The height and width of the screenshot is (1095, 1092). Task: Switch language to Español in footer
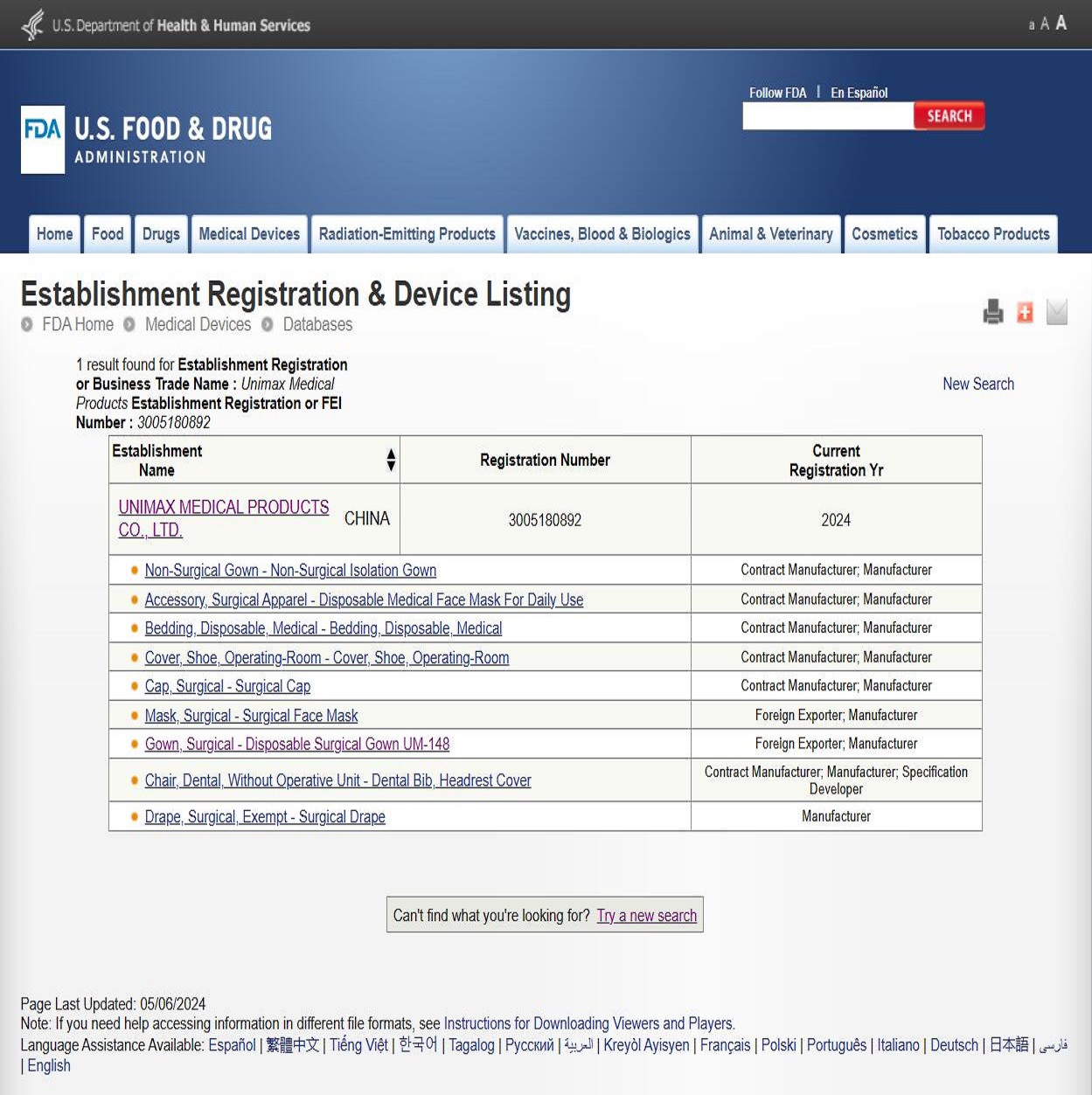click(232, 1045)
